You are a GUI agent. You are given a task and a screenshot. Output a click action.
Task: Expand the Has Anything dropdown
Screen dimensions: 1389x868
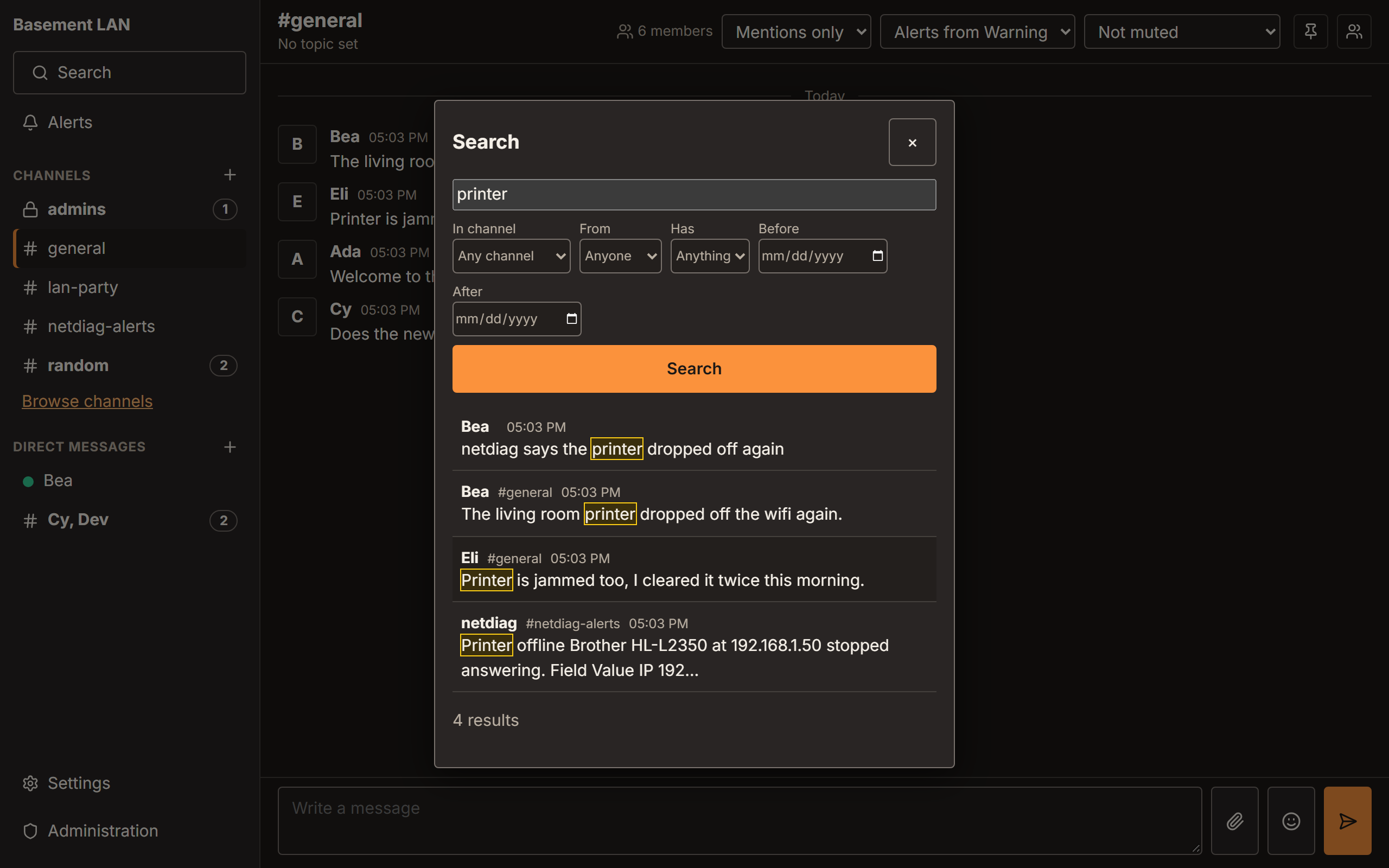pyautogui.click(x=710, y=256)
